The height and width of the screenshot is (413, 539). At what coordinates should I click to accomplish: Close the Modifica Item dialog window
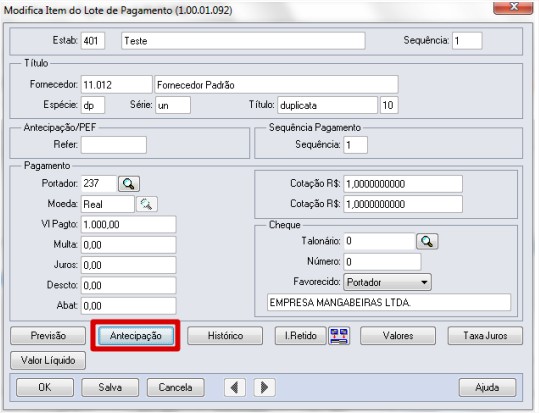pos(513,7)
